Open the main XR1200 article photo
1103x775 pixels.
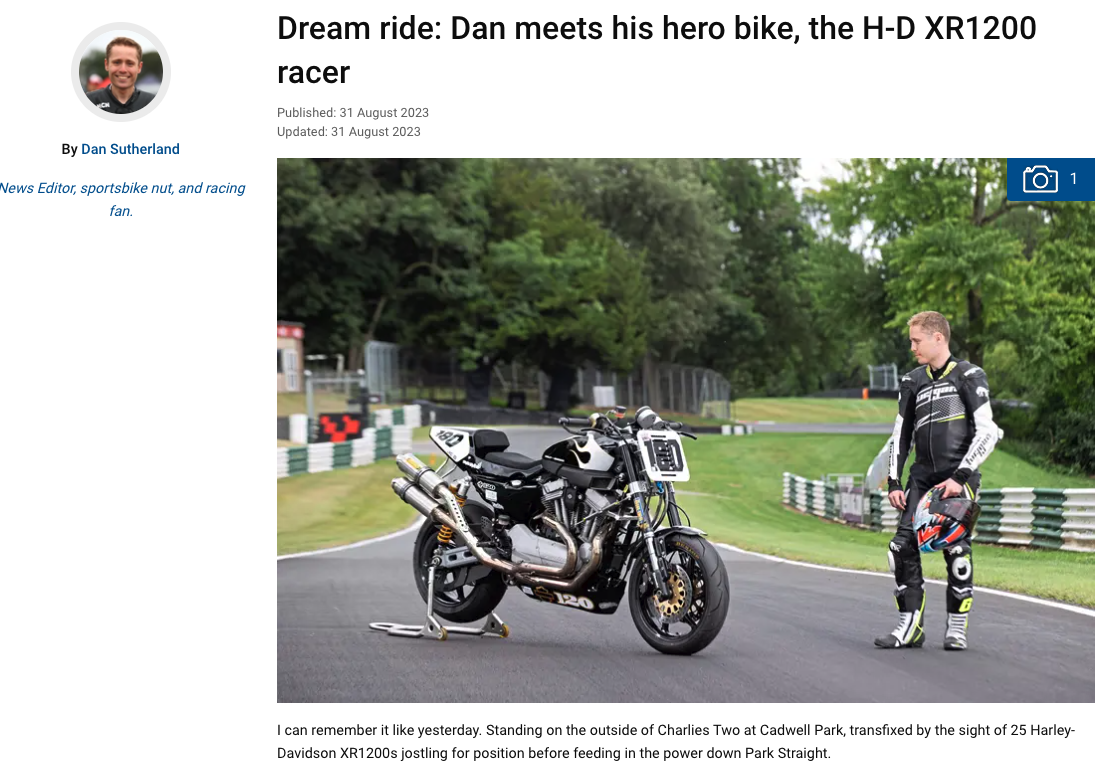[685, 430]
